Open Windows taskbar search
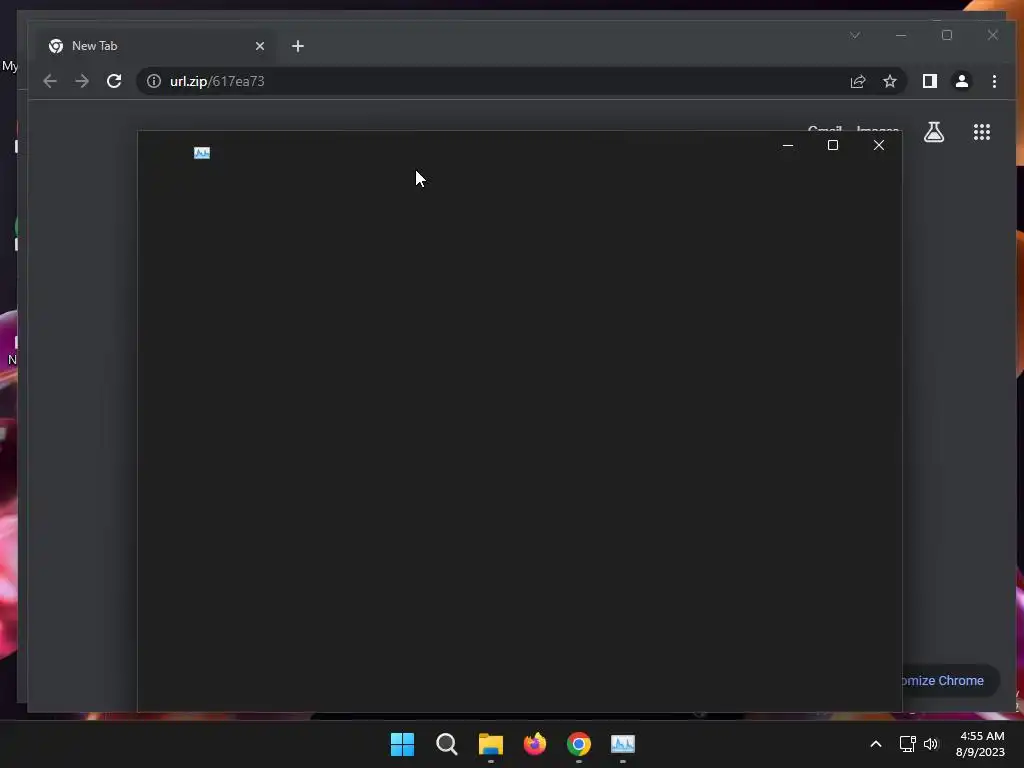 (447, 744)
